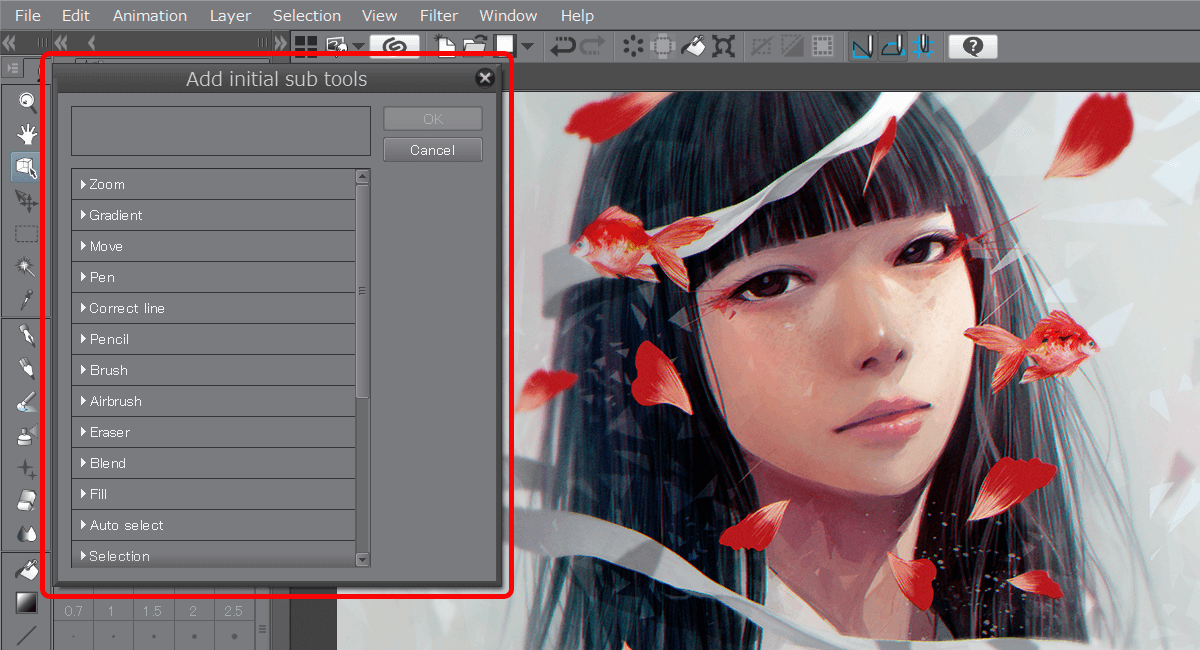This screenshot has height=650, width=1200.
Task: Open the Window menu
Action: [x=508, y=16]
